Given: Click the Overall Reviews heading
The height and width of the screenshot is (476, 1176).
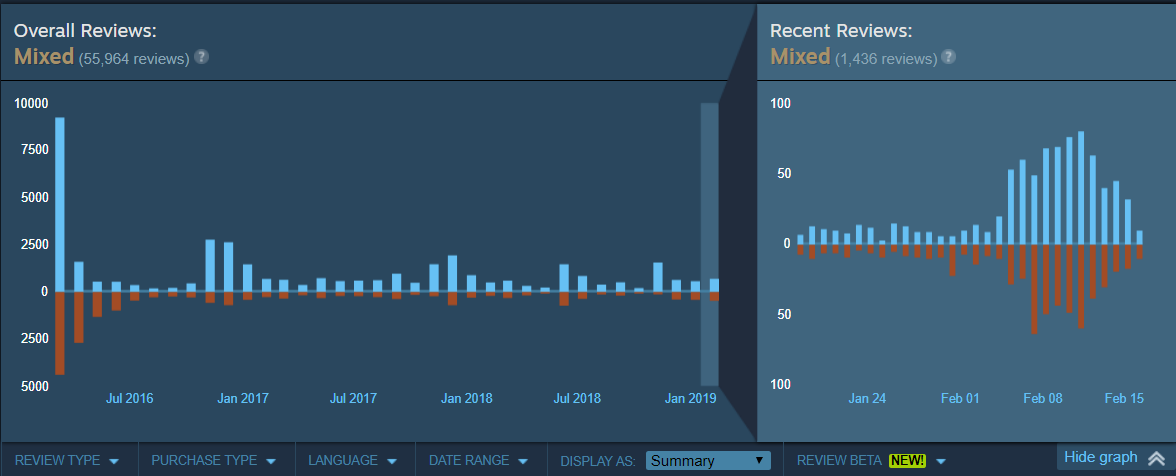Looking at the screenshot, I should (x=85, y=31).
